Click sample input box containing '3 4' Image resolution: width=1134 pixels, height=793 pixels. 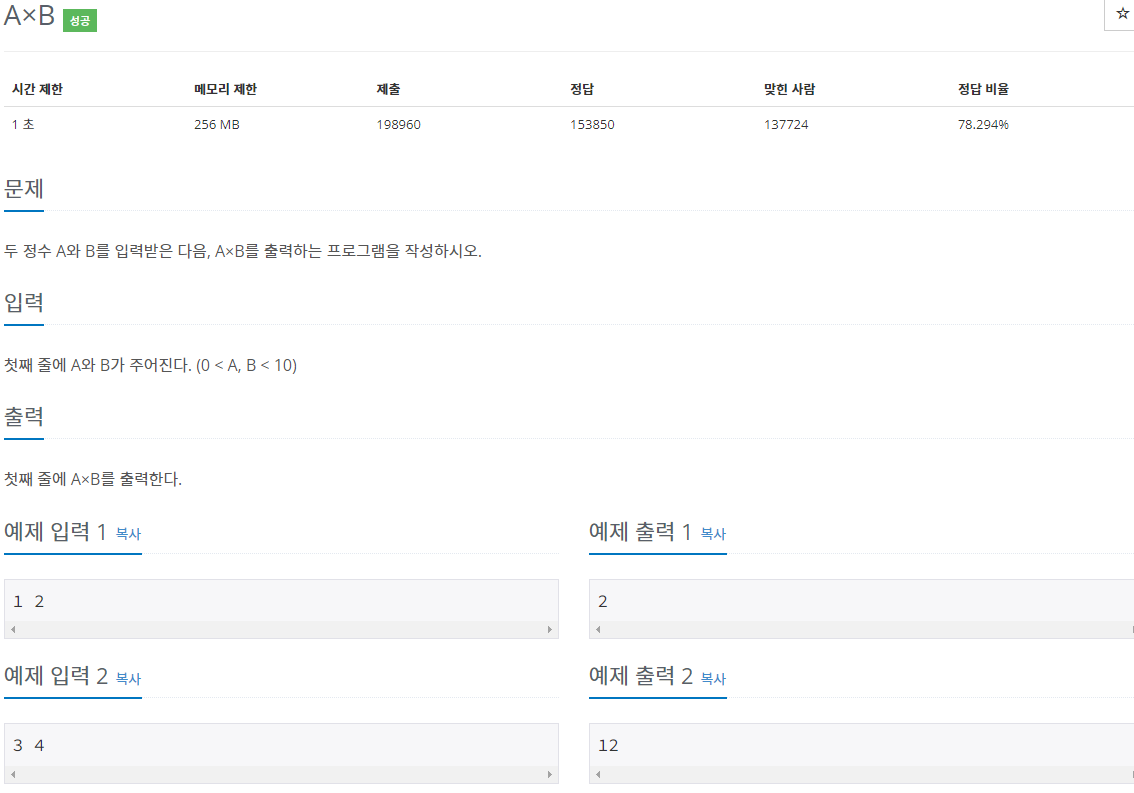(x=281, y=753)
